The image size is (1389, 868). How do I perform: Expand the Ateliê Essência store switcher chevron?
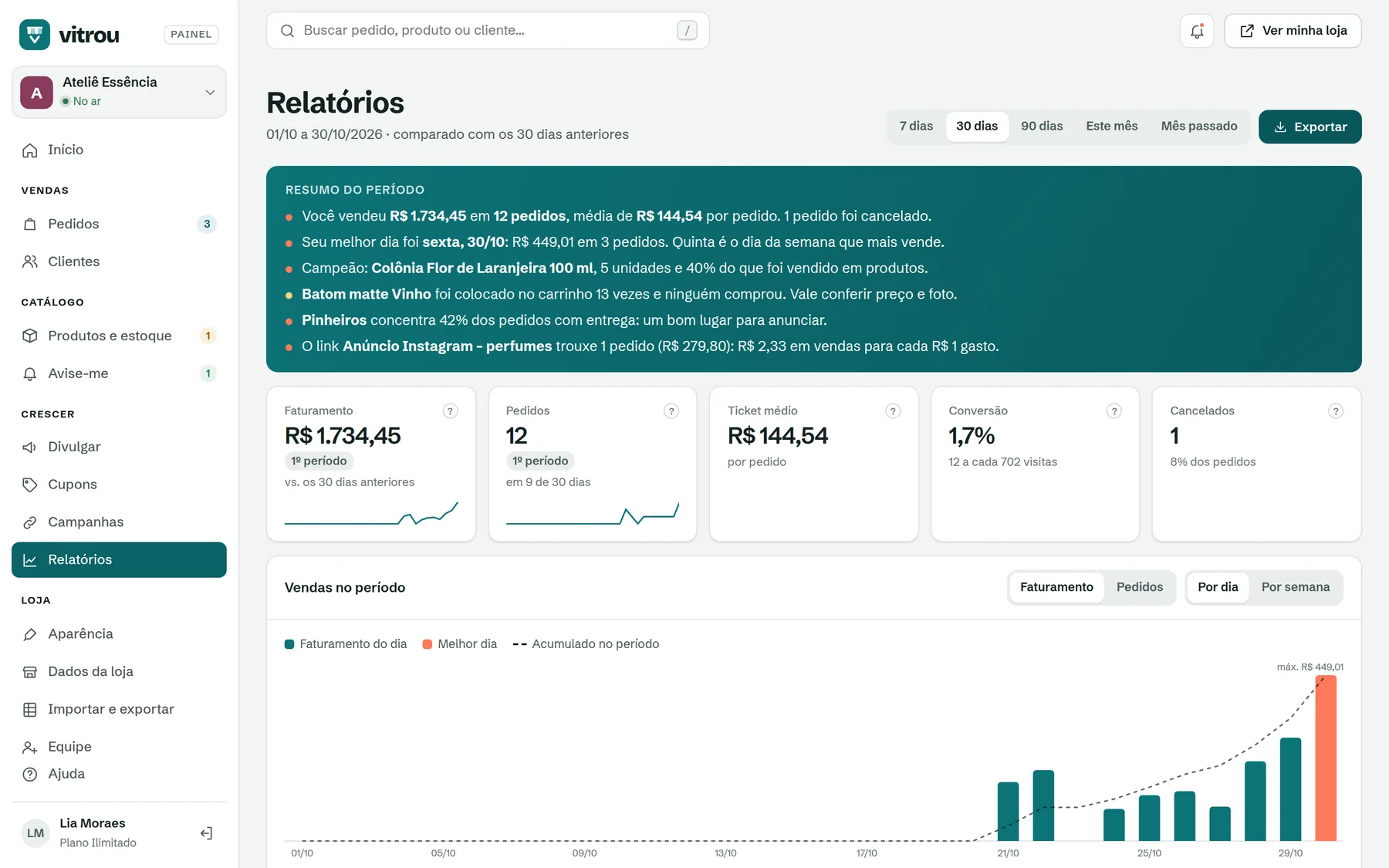(210, 93)
